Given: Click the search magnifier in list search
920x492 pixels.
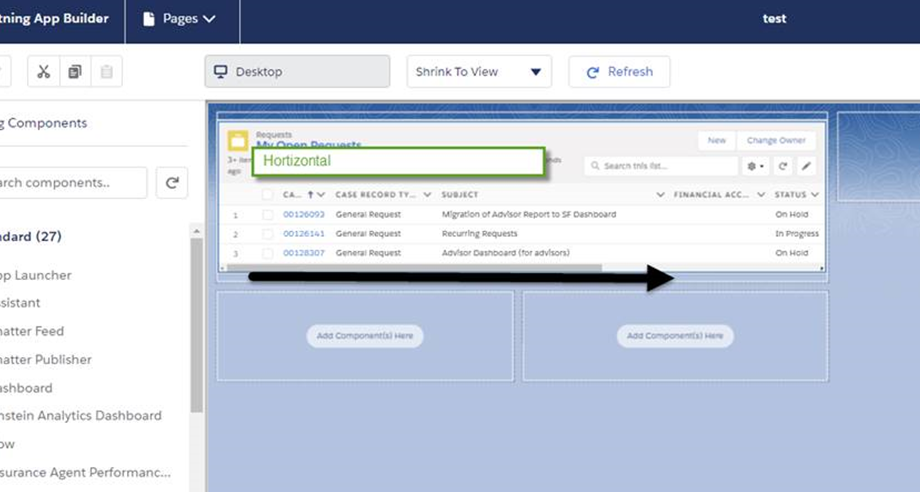Looking at the screenshot, I should pos(595,166).
